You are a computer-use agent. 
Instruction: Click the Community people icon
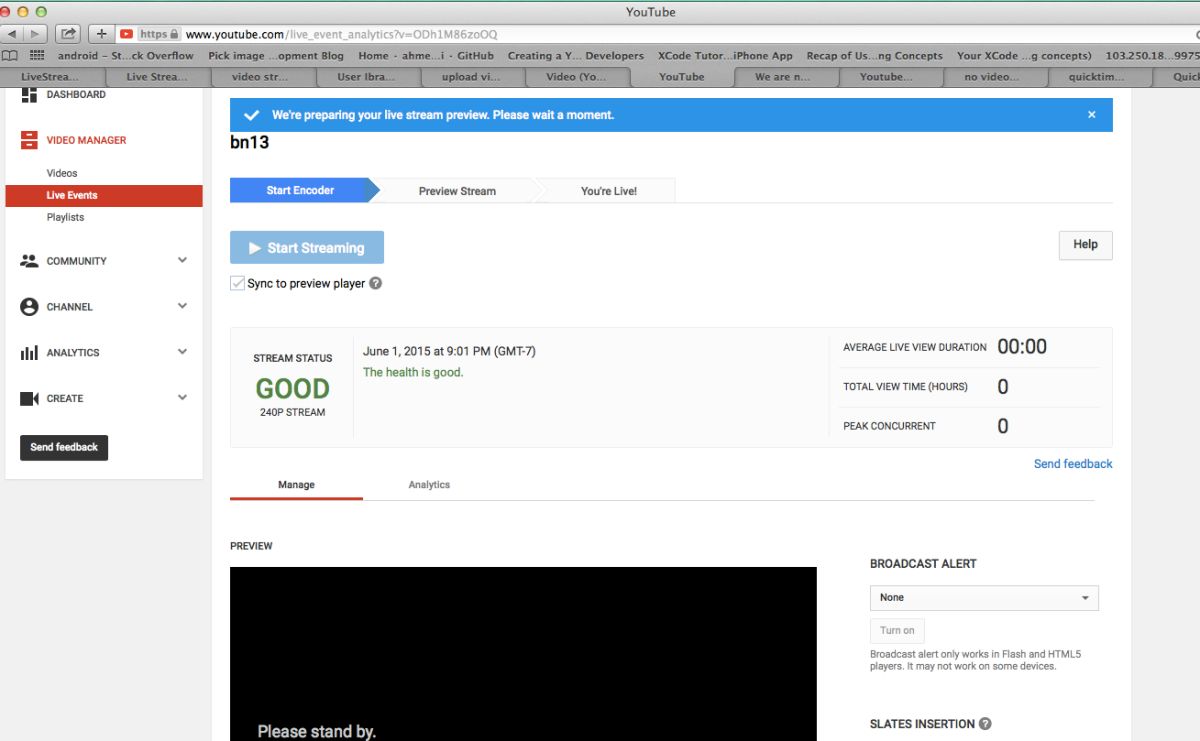pos(29,261)
